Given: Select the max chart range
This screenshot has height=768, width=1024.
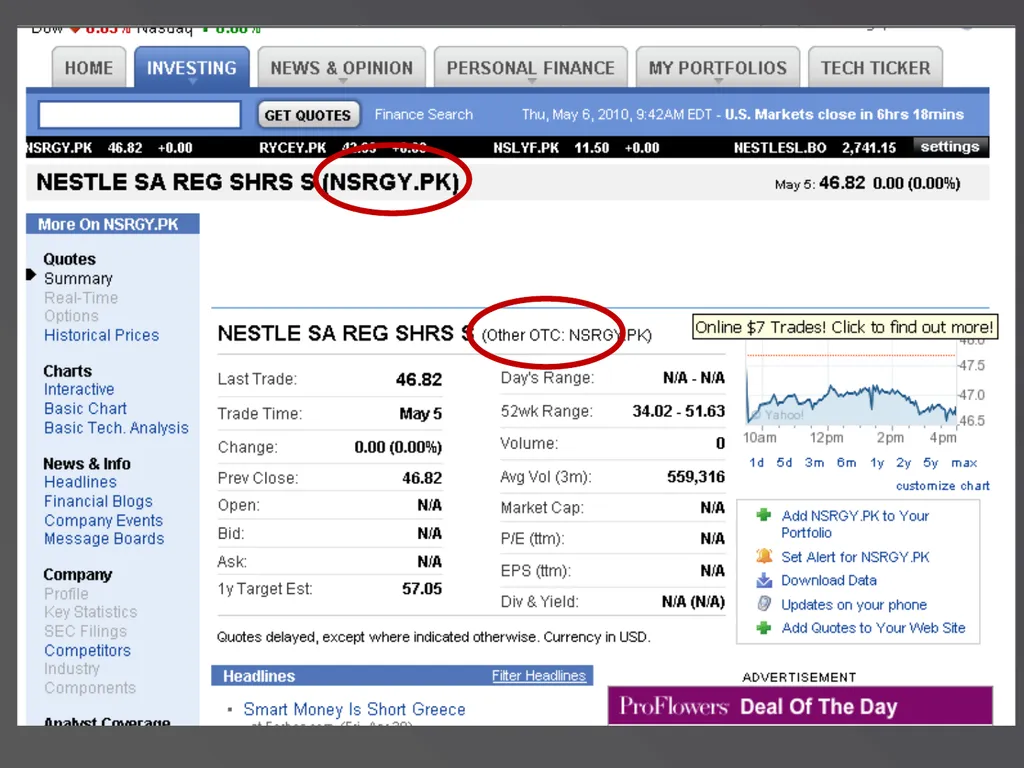Looking at the screenshot, I should (x=964, y=462).
